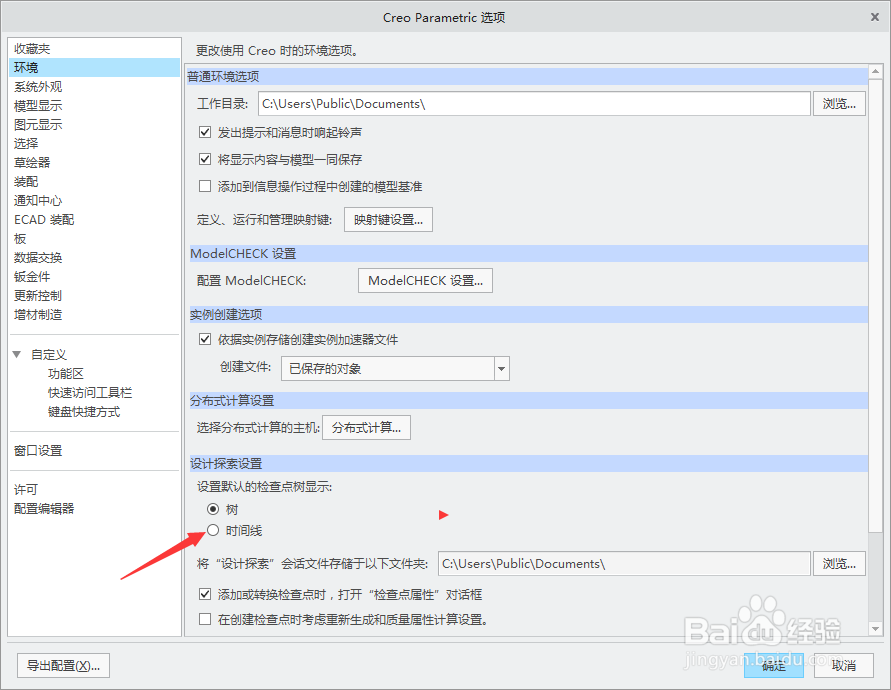Open the 增材制造 settings

(38, 314)
